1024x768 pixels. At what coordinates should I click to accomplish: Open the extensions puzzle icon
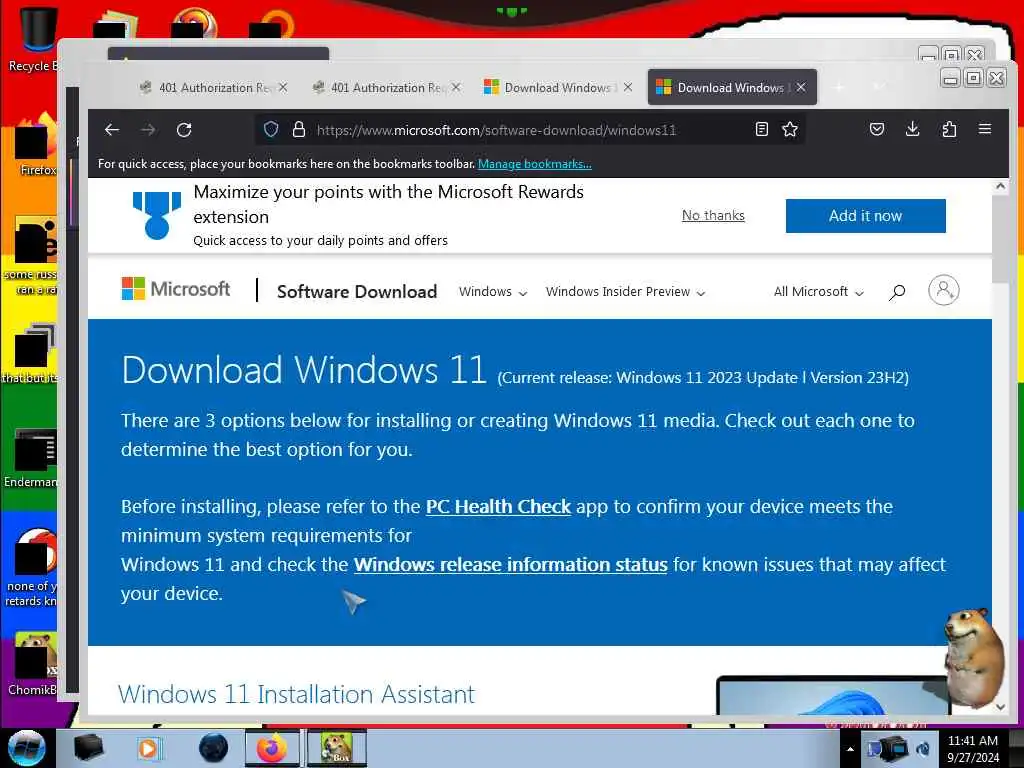(x=949, y=129)
